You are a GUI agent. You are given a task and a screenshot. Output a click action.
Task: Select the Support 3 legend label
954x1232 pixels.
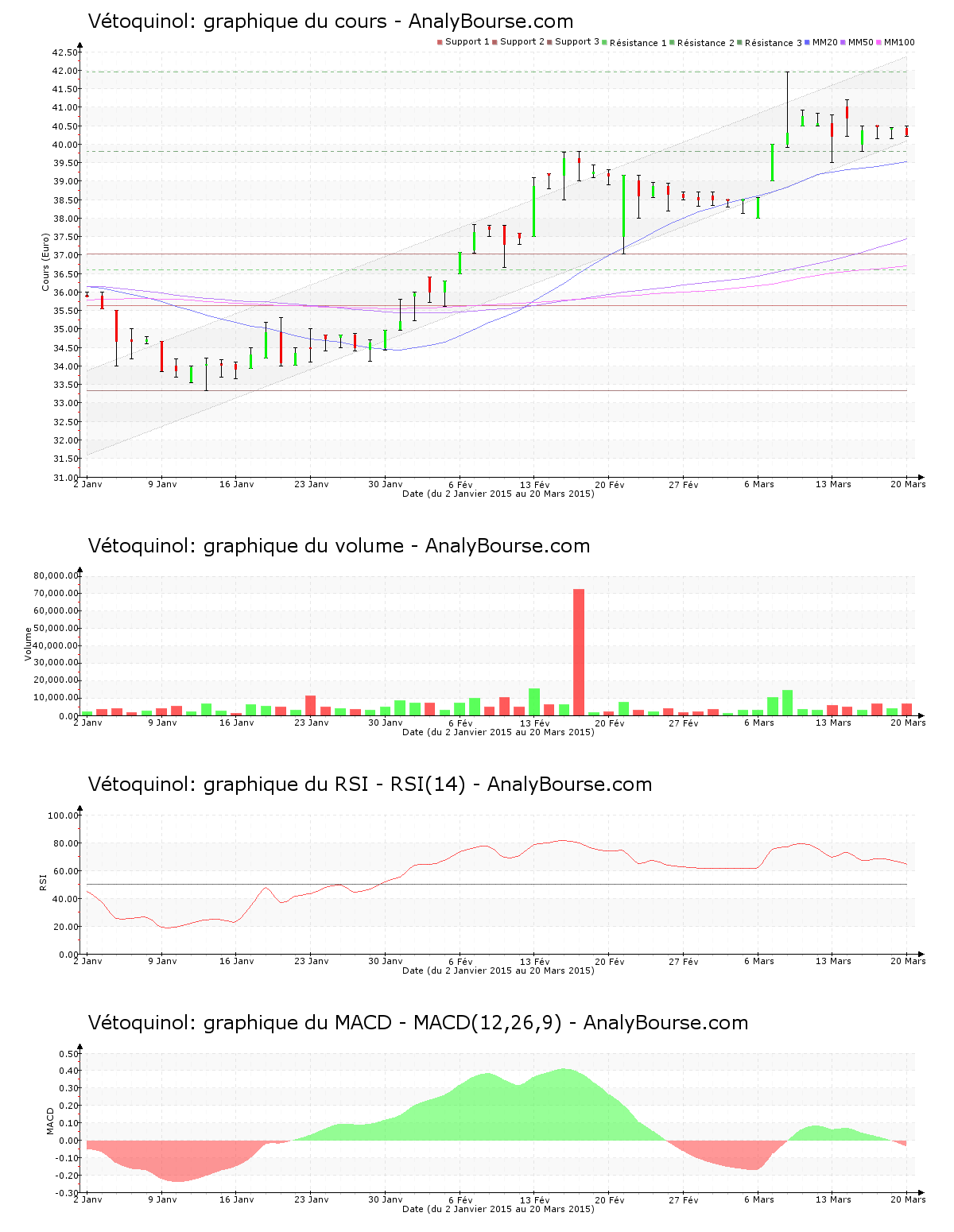coord(577,42)
